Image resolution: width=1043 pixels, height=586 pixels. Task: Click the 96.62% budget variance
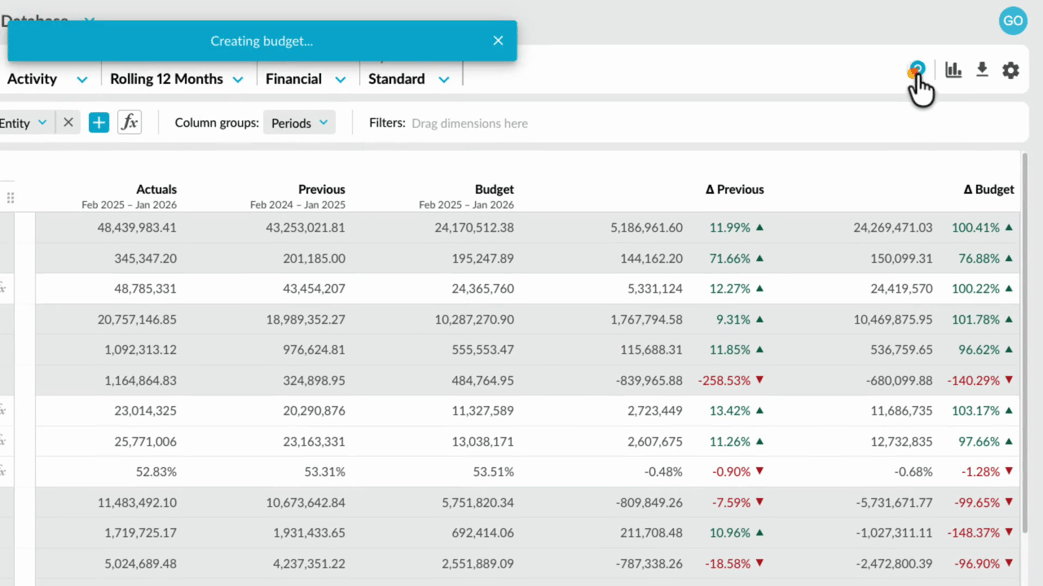[x=978, y=349]
